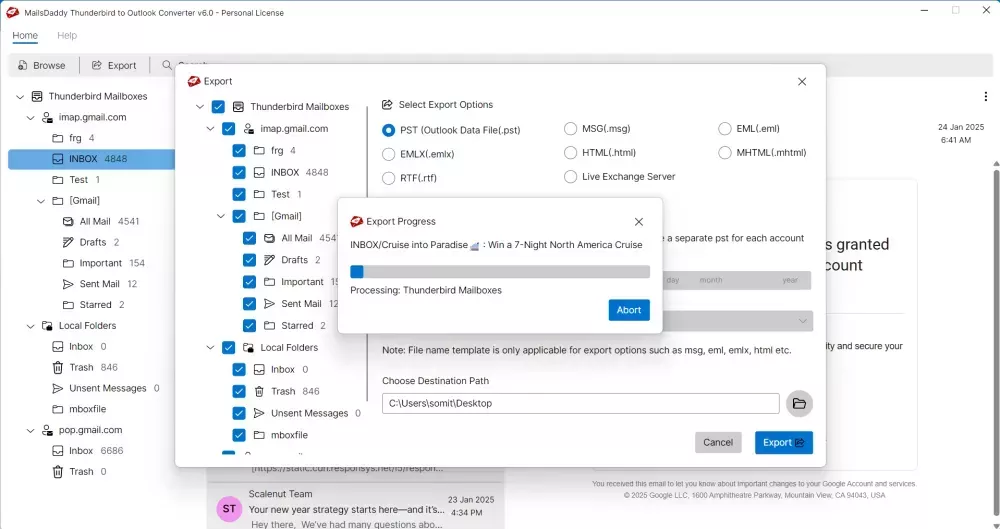Click the mboxfile folder icon in the main tree

point(57,409)
